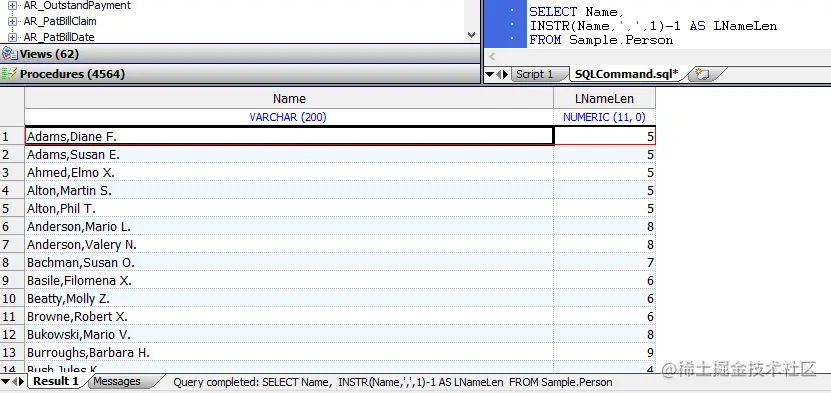Click the Views section icon
Viewport: 831px width, 393px height.
[9, 54]
